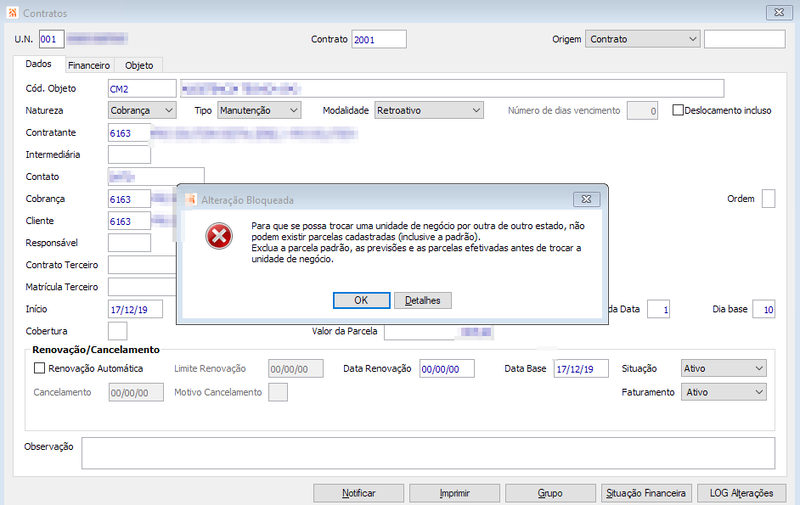800x505 pixels.
Task: Click the field valued 1 left of Dia base
Action: pyautogui.click(x=659, y=309)
